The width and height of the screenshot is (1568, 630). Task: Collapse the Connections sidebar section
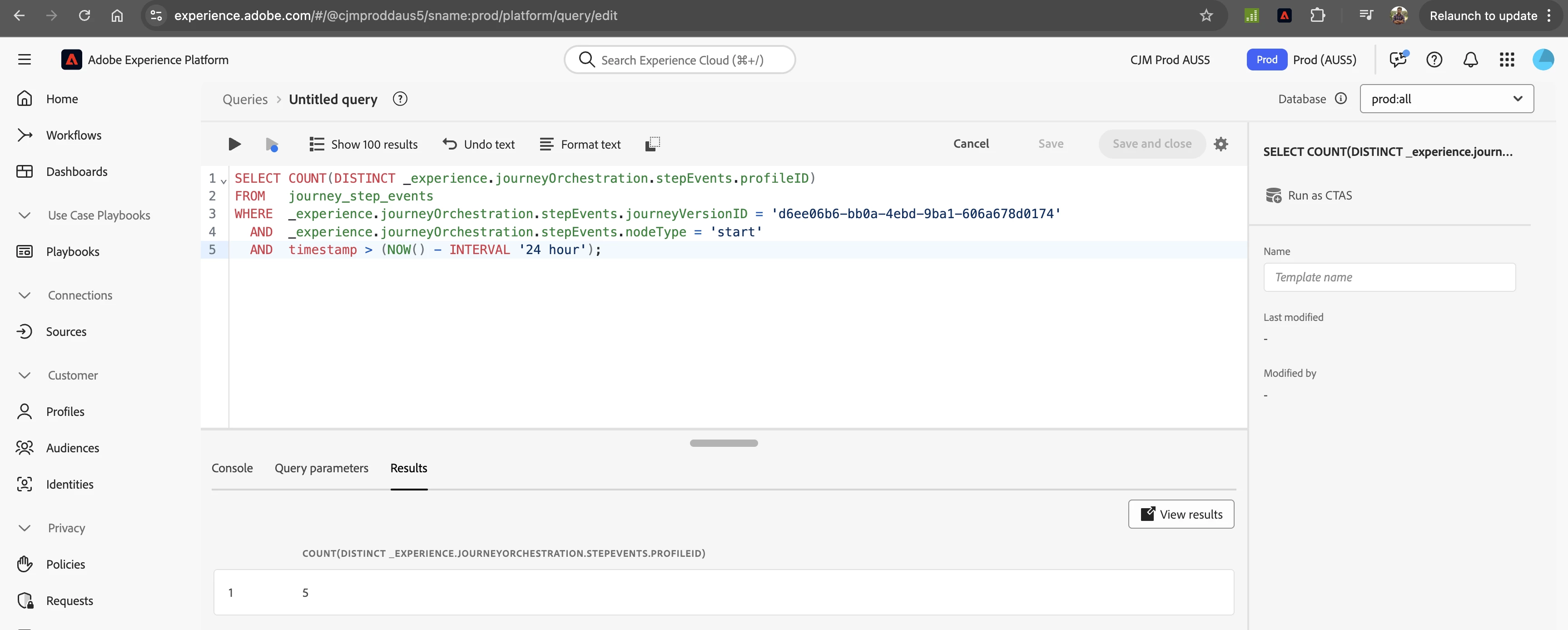coord(25,295)
